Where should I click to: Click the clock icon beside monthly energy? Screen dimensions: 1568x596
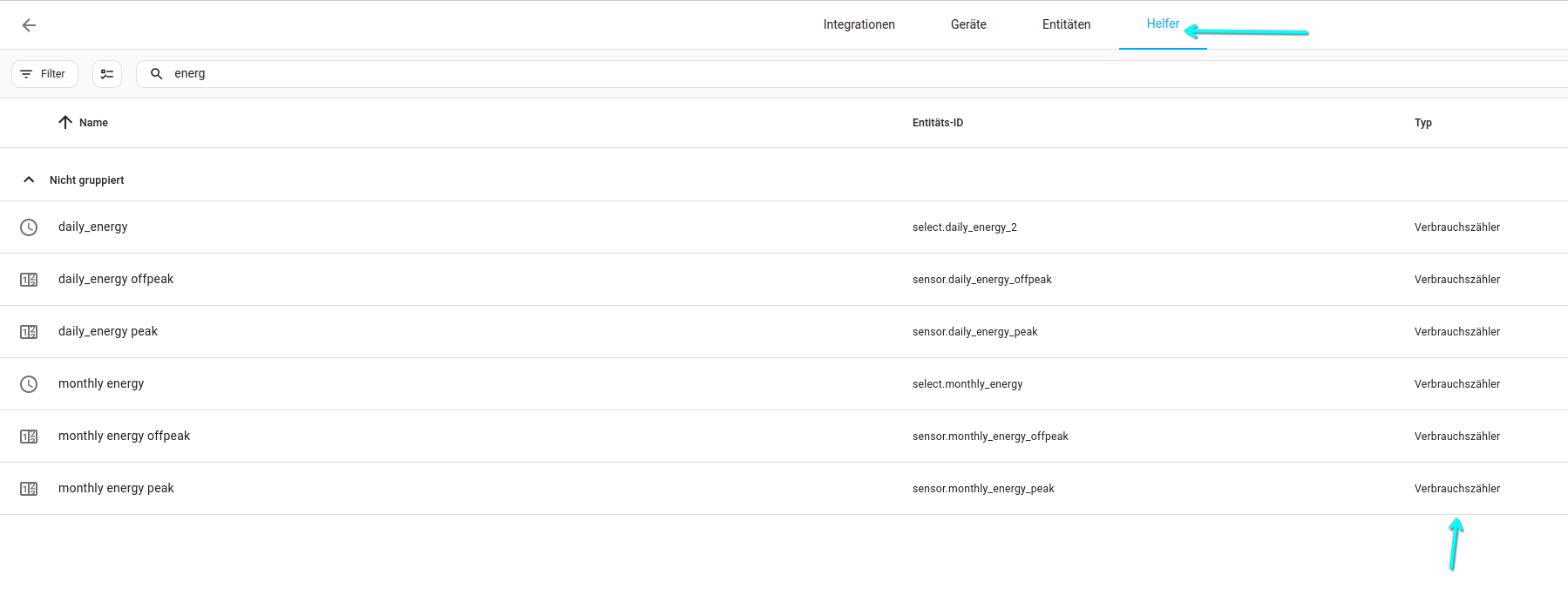(29, 384)
